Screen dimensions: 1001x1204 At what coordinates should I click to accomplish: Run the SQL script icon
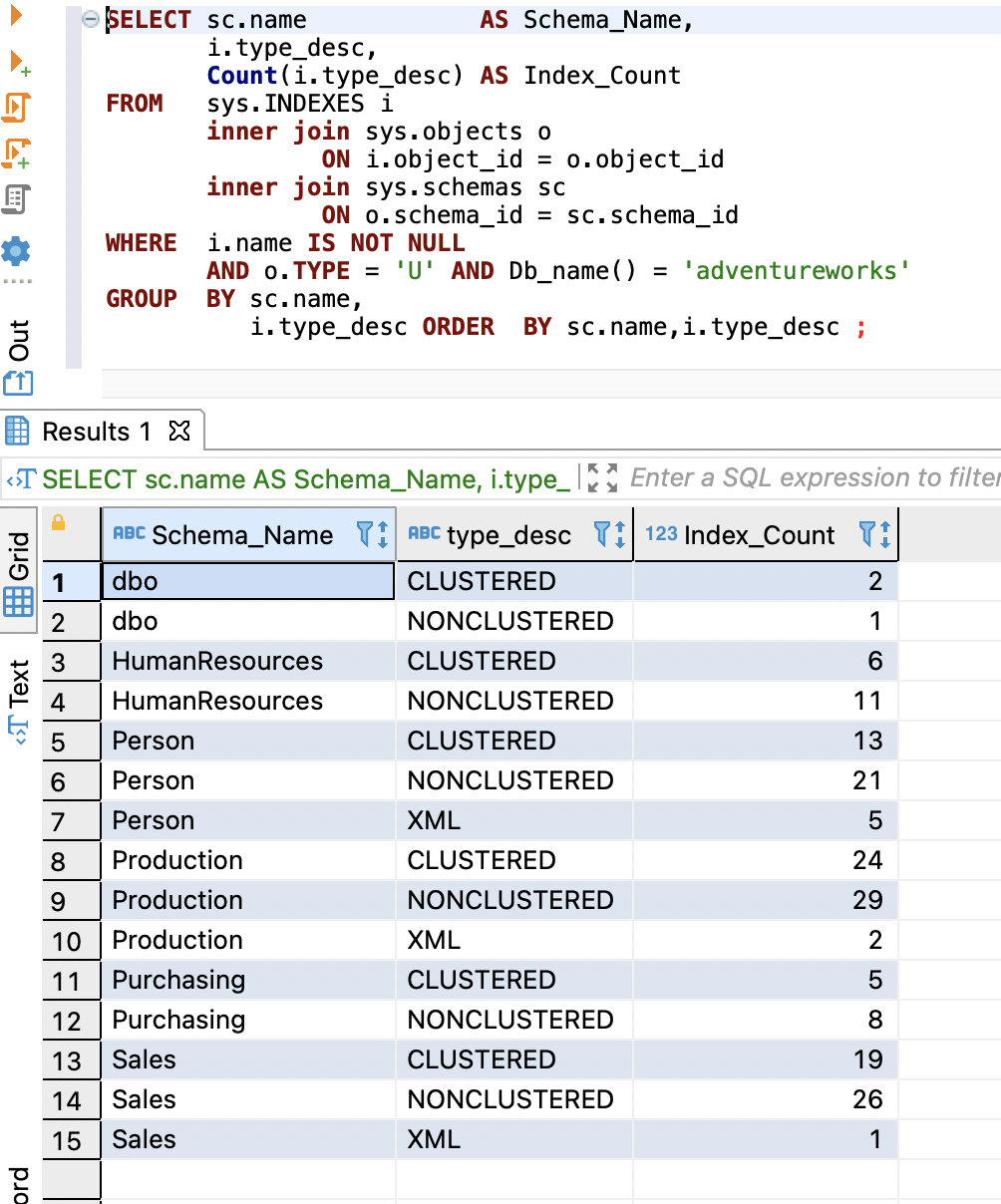tap(17, 107)
